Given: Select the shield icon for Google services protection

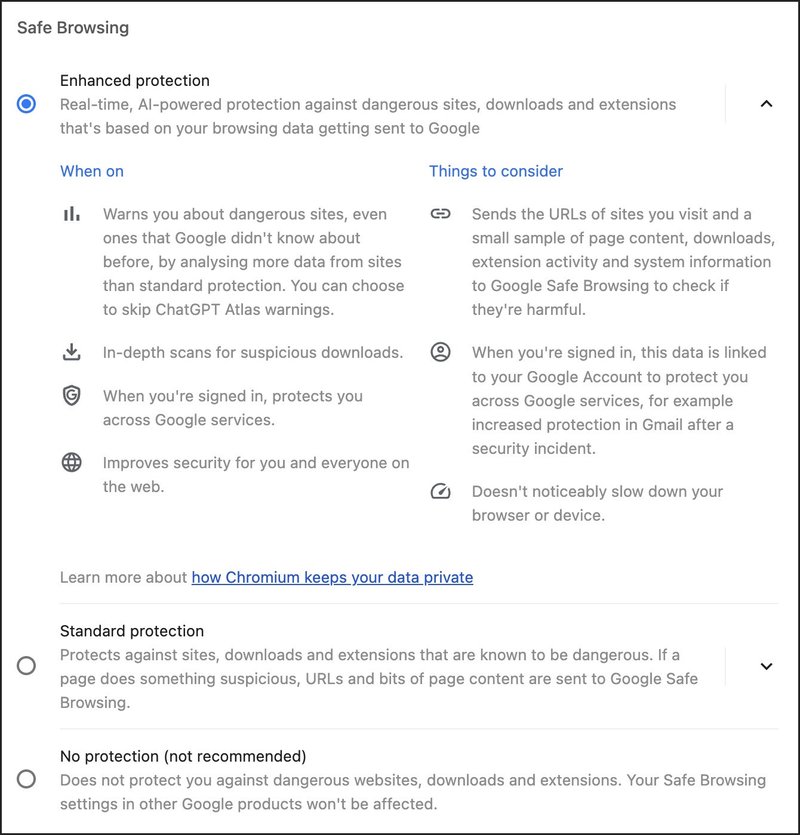Looking at the screenshot, I should [x=70, y=396].
